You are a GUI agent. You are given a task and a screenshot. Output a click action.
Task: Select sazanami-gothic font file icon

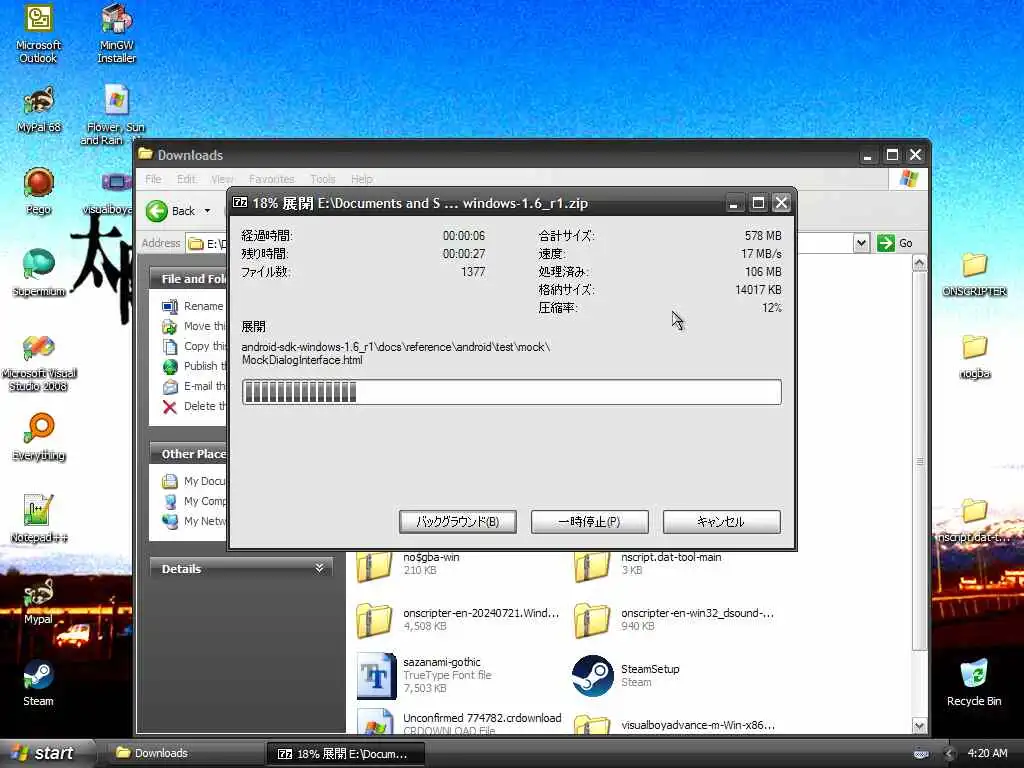click(376, 676)
